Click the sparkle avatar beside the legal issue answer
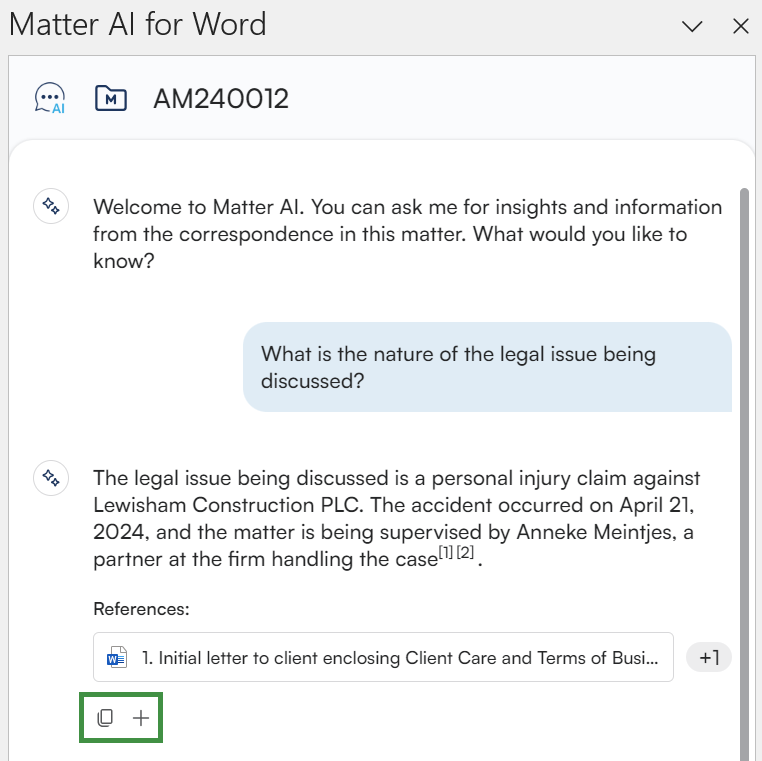762x761 pixels. pos(50,478)
